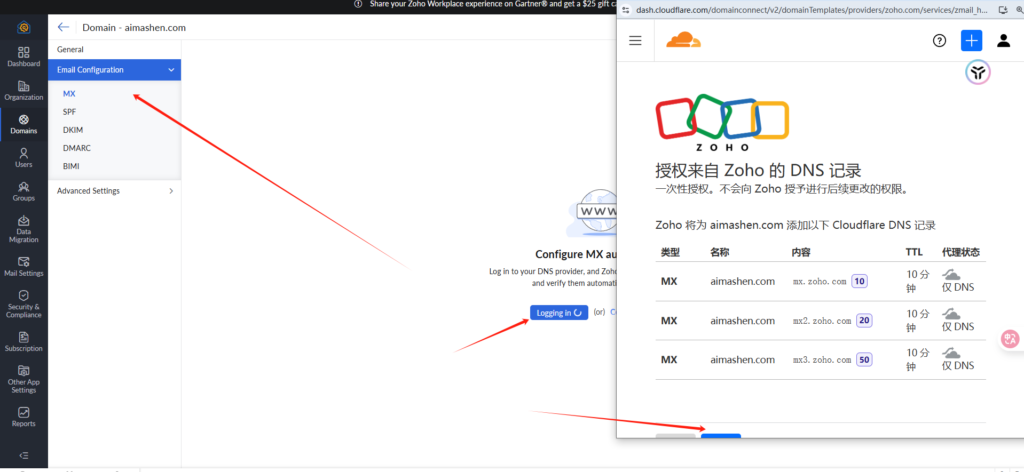Viewport: 1024px width, 472px height.
Task: Open Mail Settings in sidebar
Action: click(x=24, y=266)
